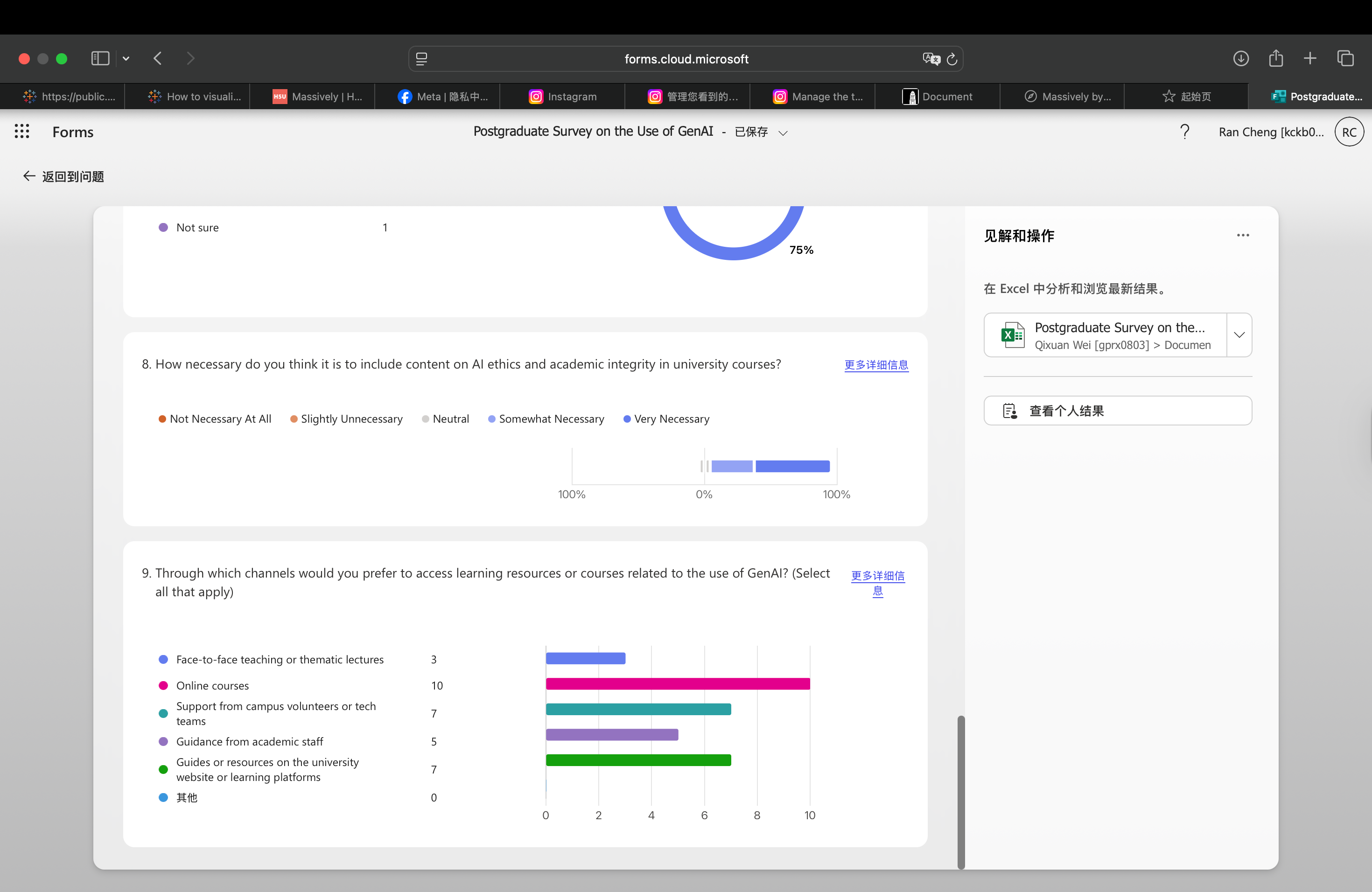1372x892 pixels.
Task: Open the insights panel more options
Action: click(x=1243, y=236)
